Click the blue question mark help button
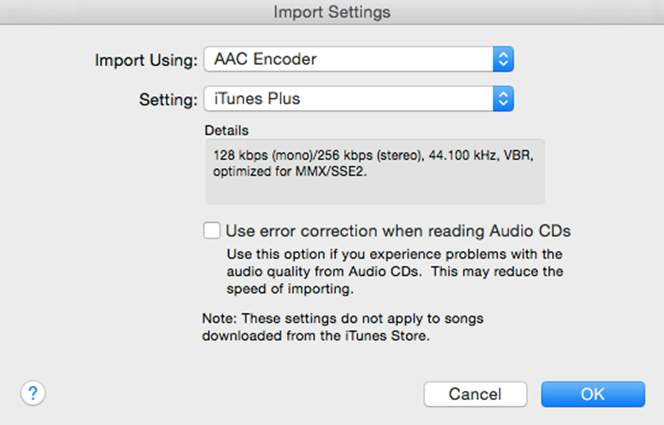The image size is (664, 425). (34, 393)
